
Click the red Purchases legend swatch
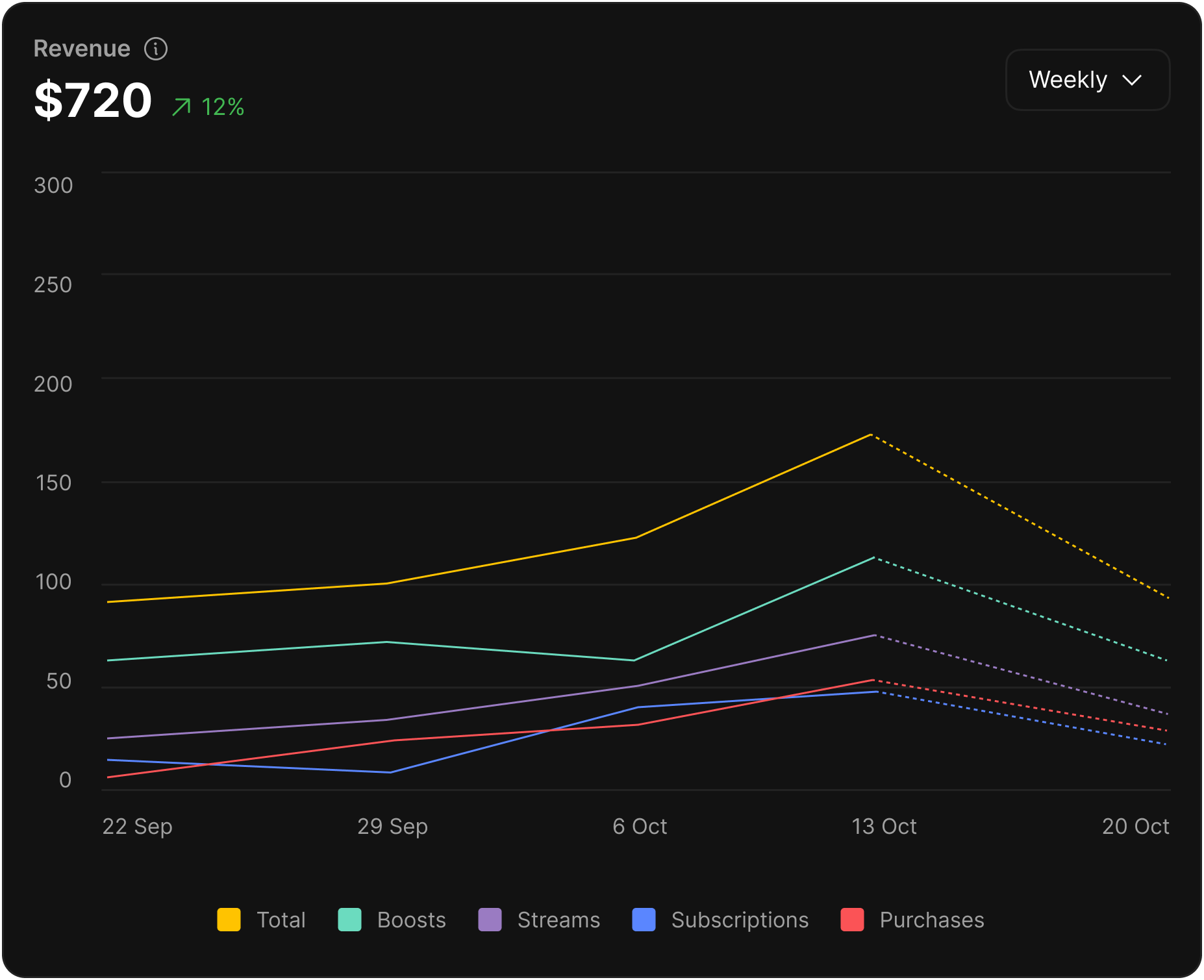(x=852, y=920)
